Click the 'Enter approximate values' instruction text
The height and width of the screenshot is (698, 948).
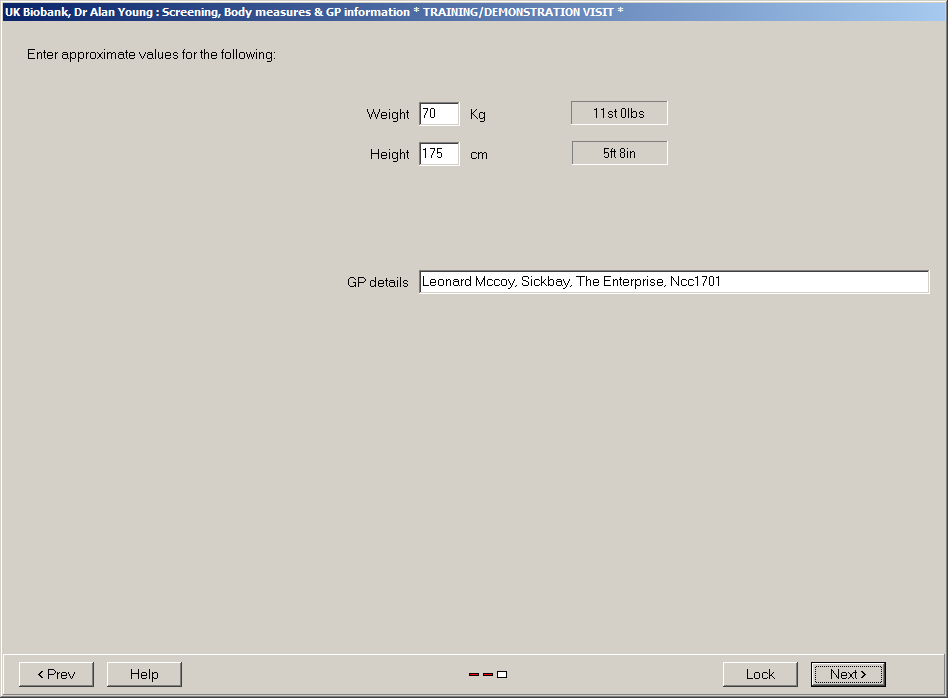coord(151,54)
